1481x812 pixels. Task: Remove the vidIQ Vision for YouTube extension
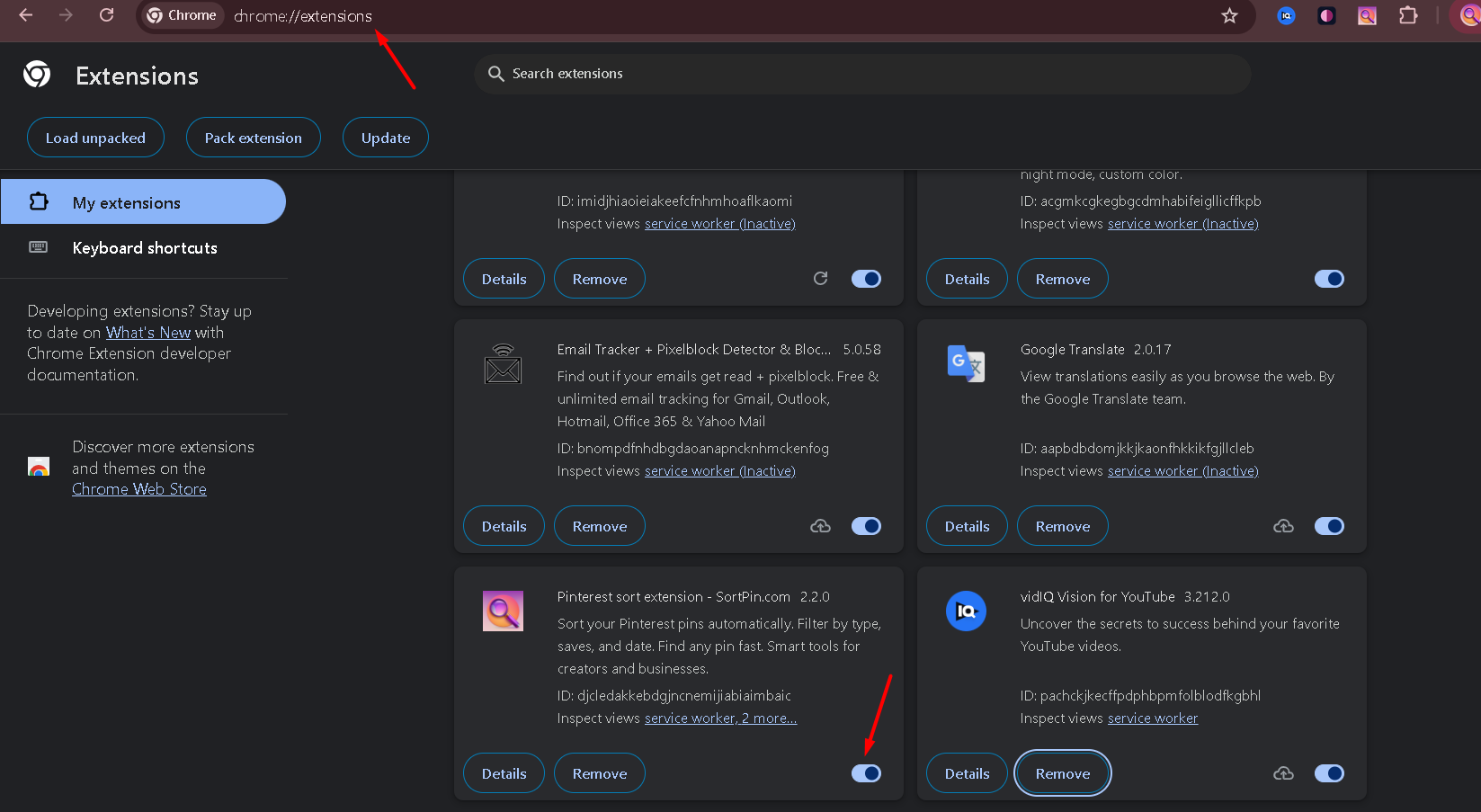click(x=1063, y=773)
